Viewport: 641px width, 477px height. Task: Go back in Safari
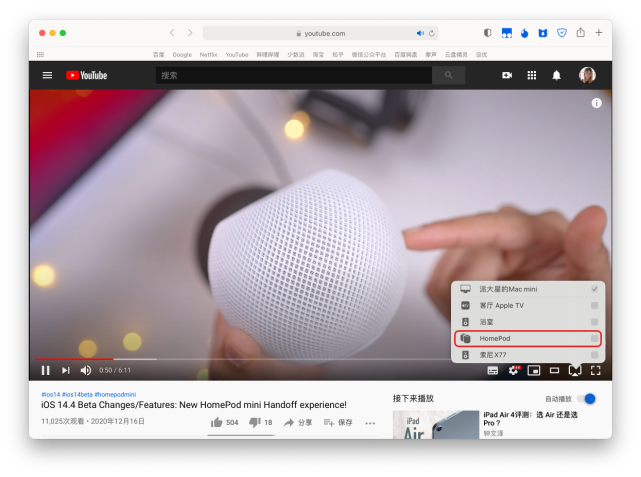tap(172, 33)
